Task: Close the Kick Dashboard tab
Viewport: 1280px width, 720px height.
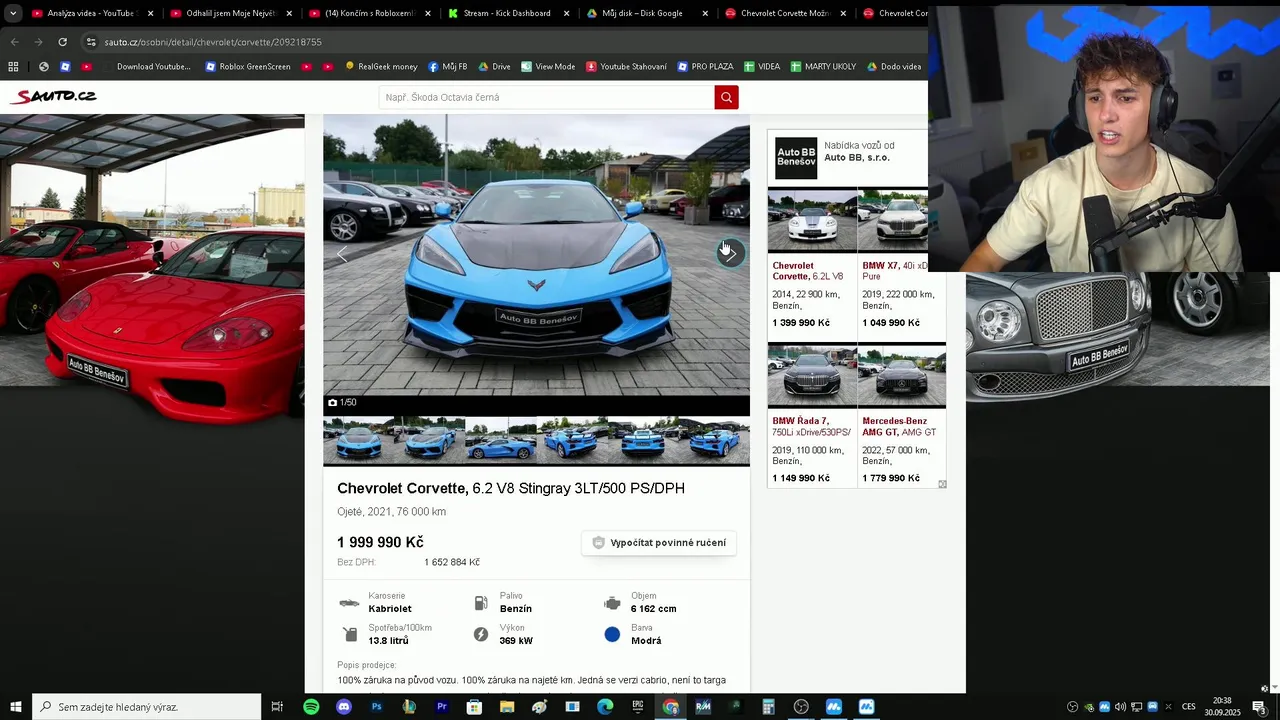Action: click(x=566, y=13)
